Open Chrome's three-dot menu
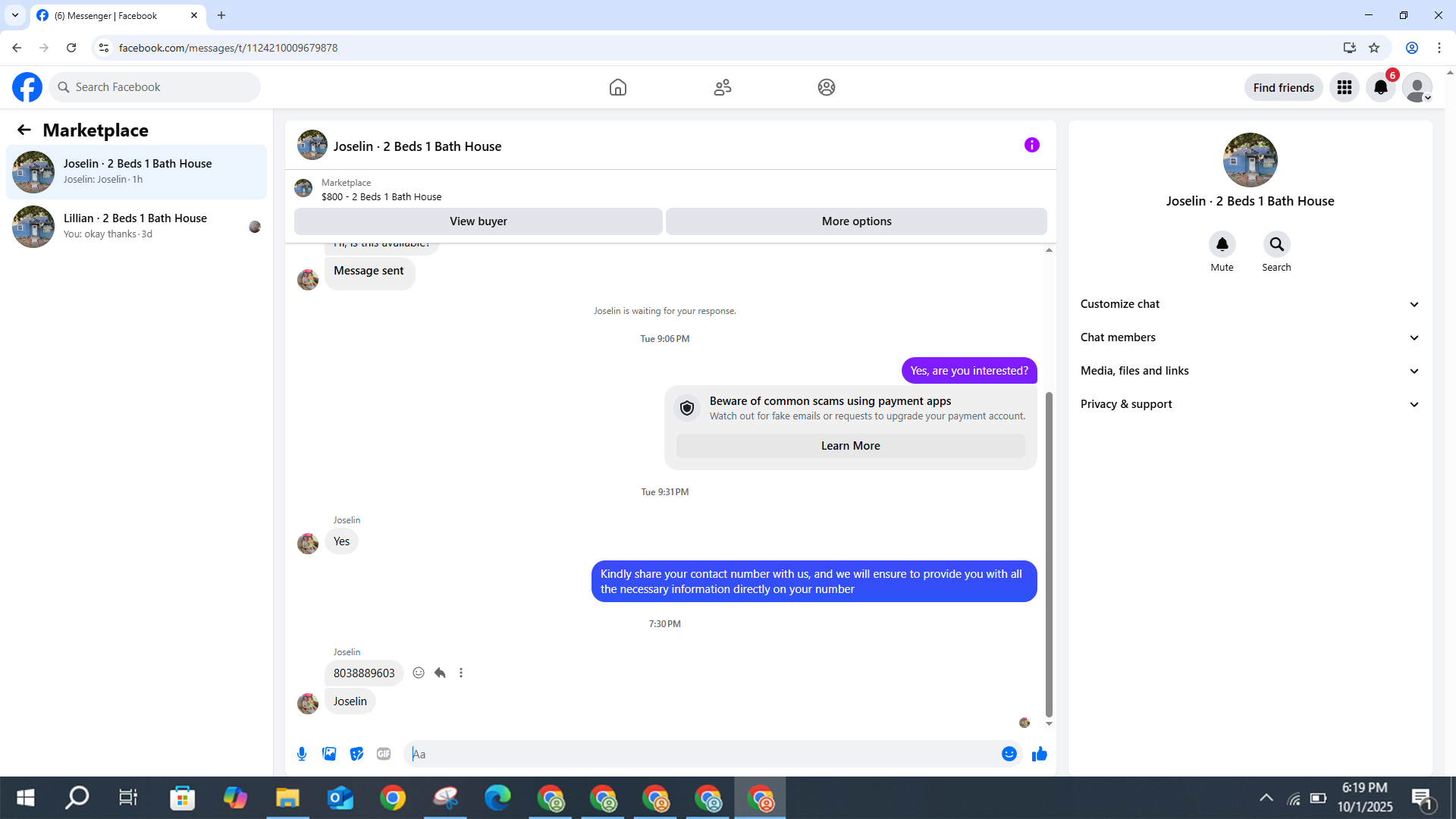Screen dimensions: 1456x819 point(1439,48)
